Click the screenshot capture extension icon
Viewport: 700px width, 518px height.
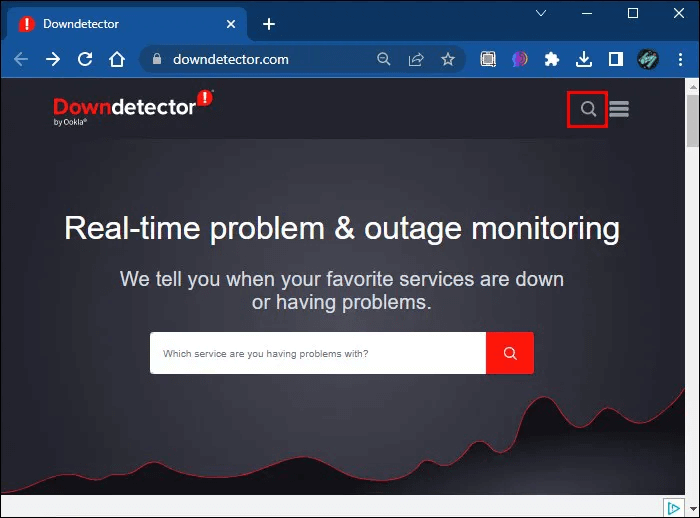[x=488, y=59]
